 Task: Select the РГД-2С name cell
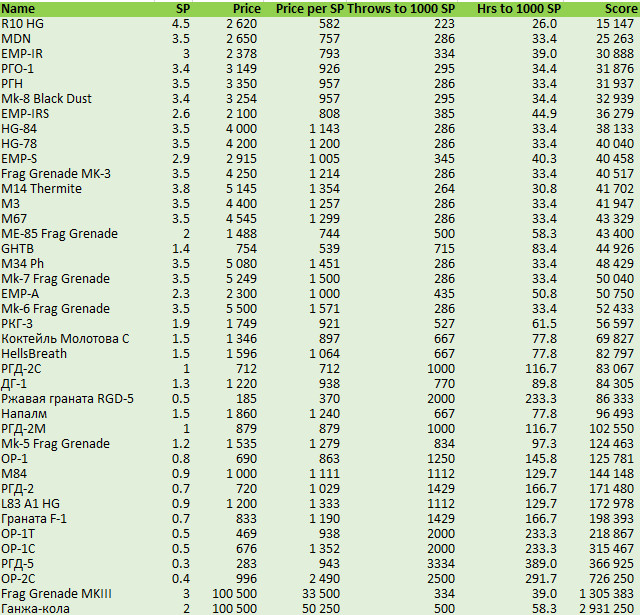pyautogui.click(x=21, y=369)
